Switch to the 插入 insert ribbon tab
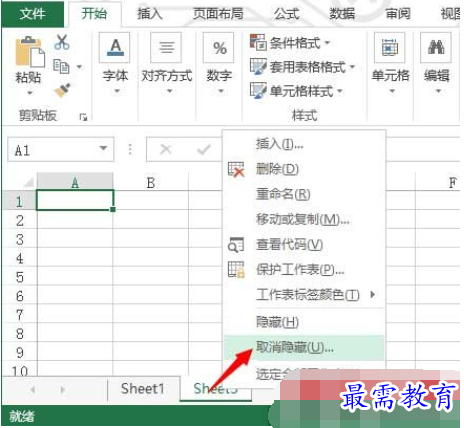 tap(150, 14)
